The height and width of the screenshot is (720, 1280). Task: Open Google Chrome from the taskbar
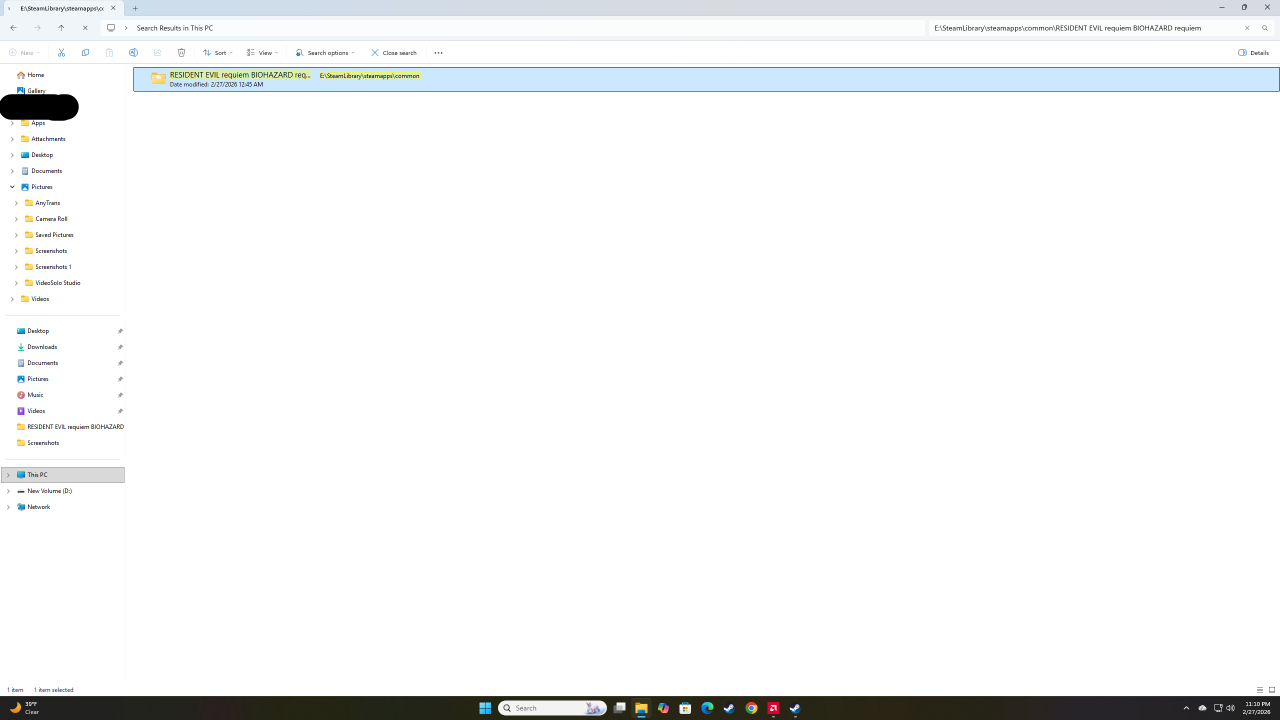coord(751,708)
